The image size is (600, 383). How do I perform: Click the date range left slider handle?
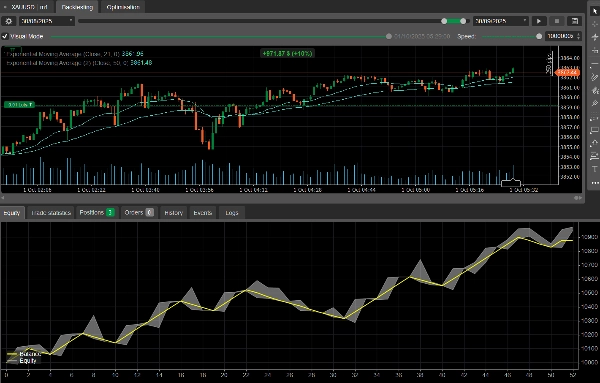(x=444, y=21)
